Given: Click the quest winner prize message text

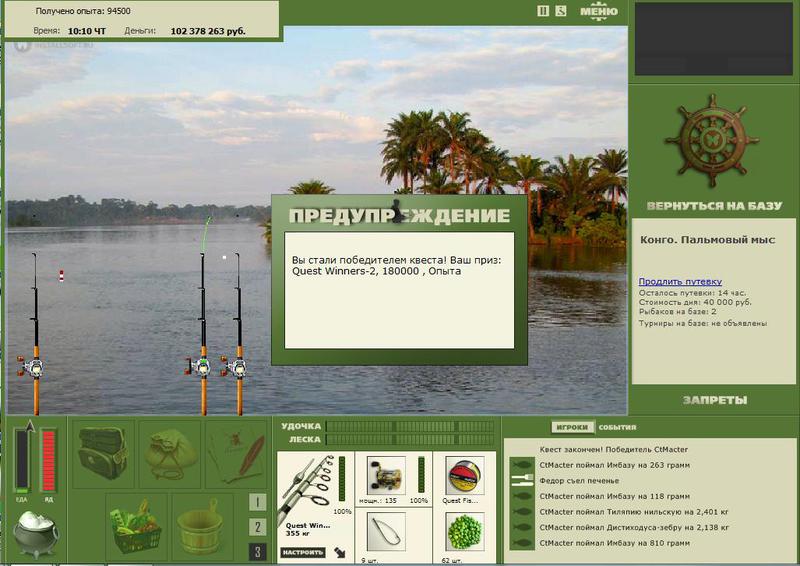Looking at the screenshot, I should tap(396, 265).
